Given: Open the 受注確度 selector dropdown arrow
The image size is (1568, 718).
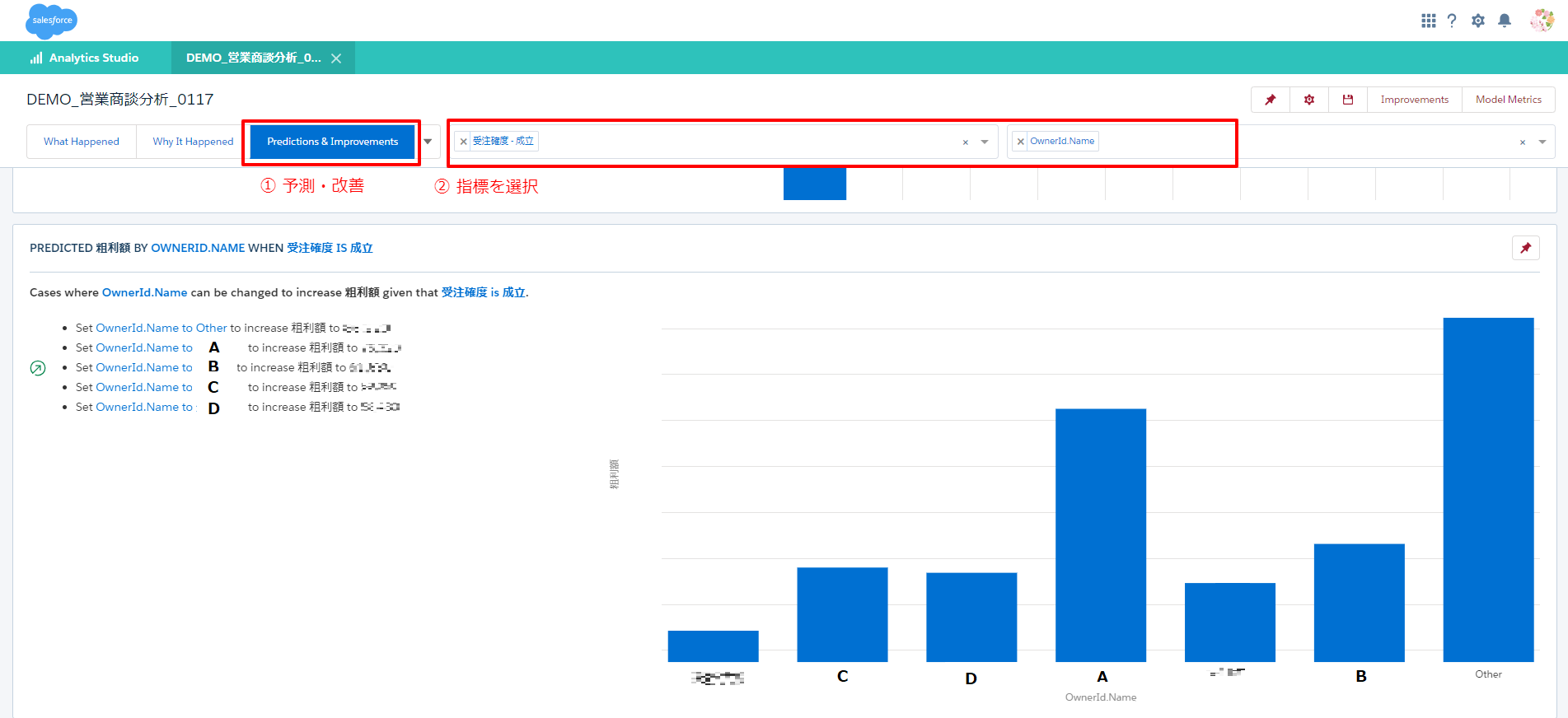Looking at the screenshot, I should [985, 142].
